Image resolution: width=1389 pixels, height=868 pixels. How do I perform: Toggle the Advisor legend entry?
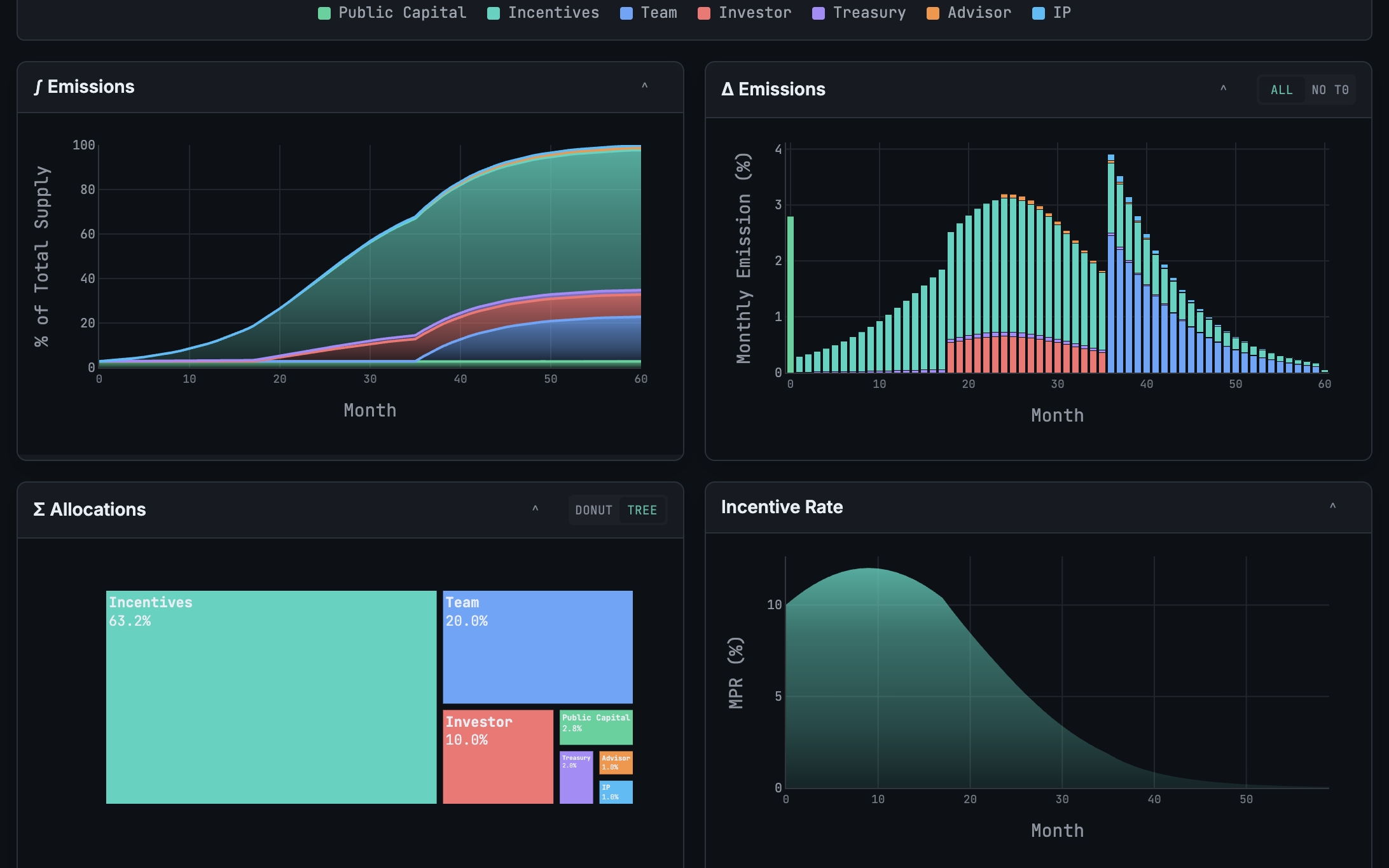(969, 13)
